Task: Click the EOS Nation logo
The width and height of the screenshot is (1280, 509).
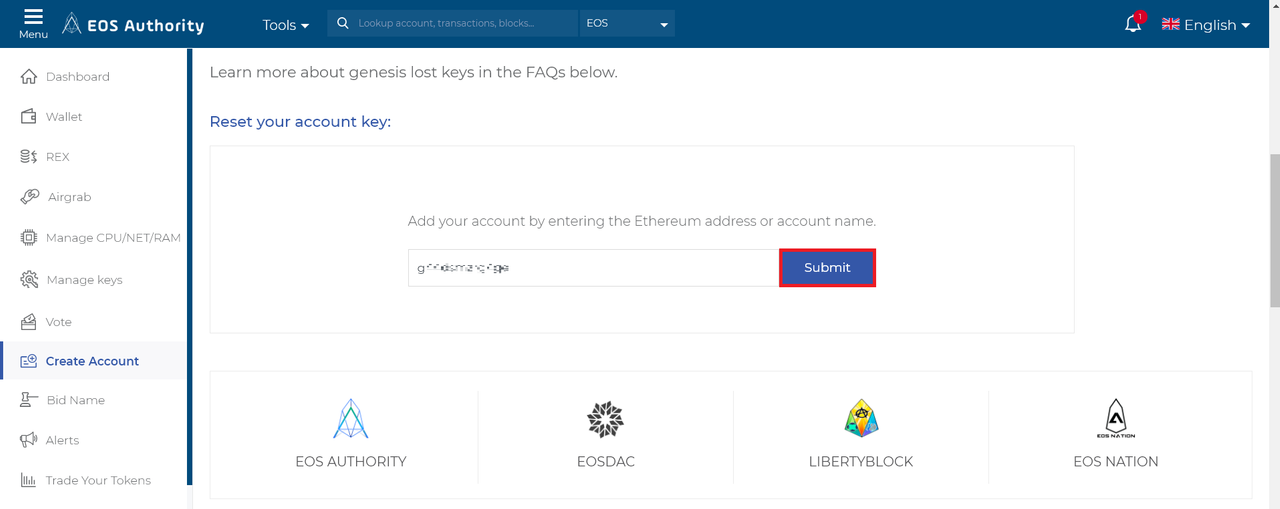Action: point(1116,419)
